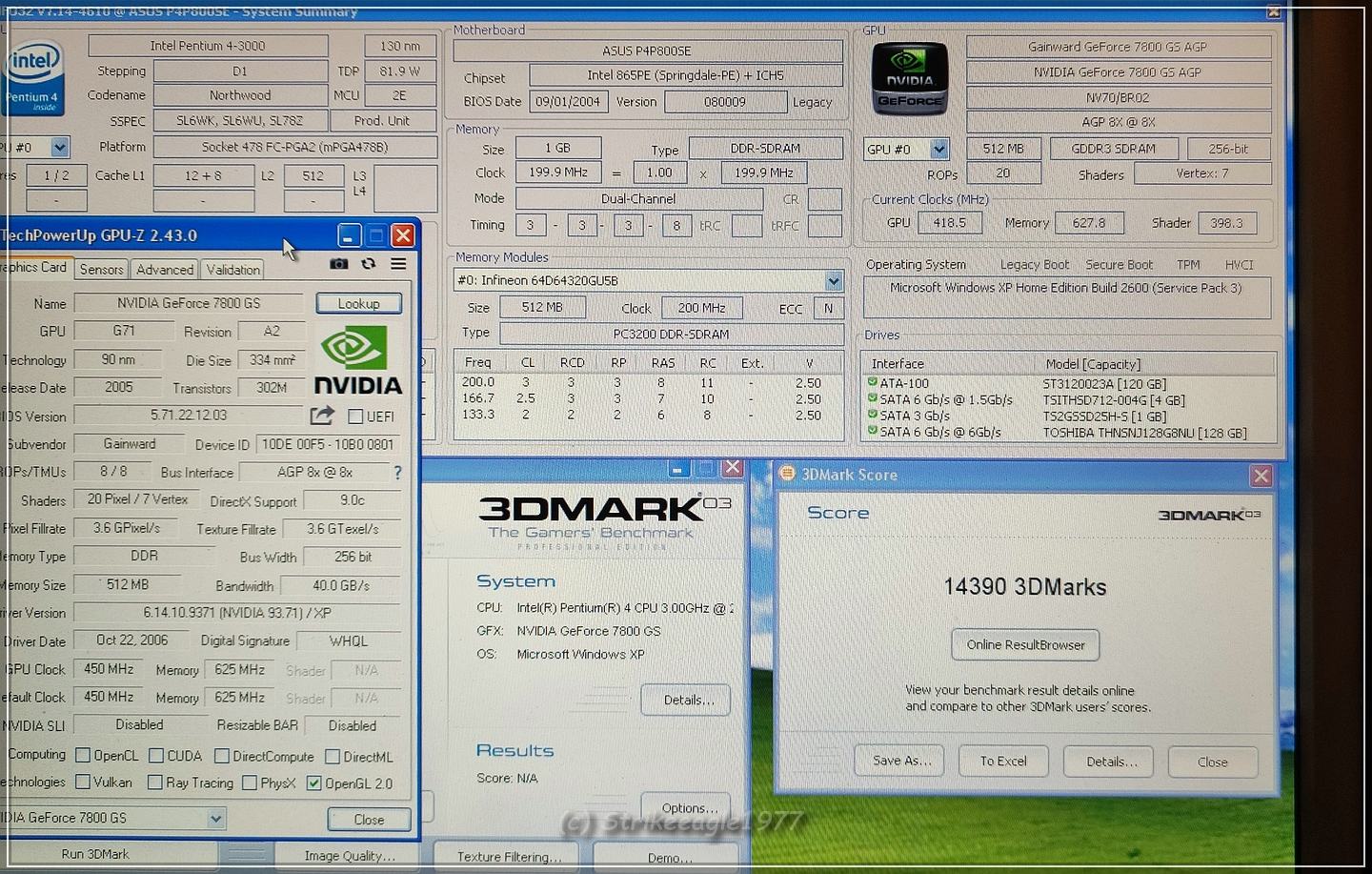Open the CPU #0 selector dropdown

[x=59, y=147]
